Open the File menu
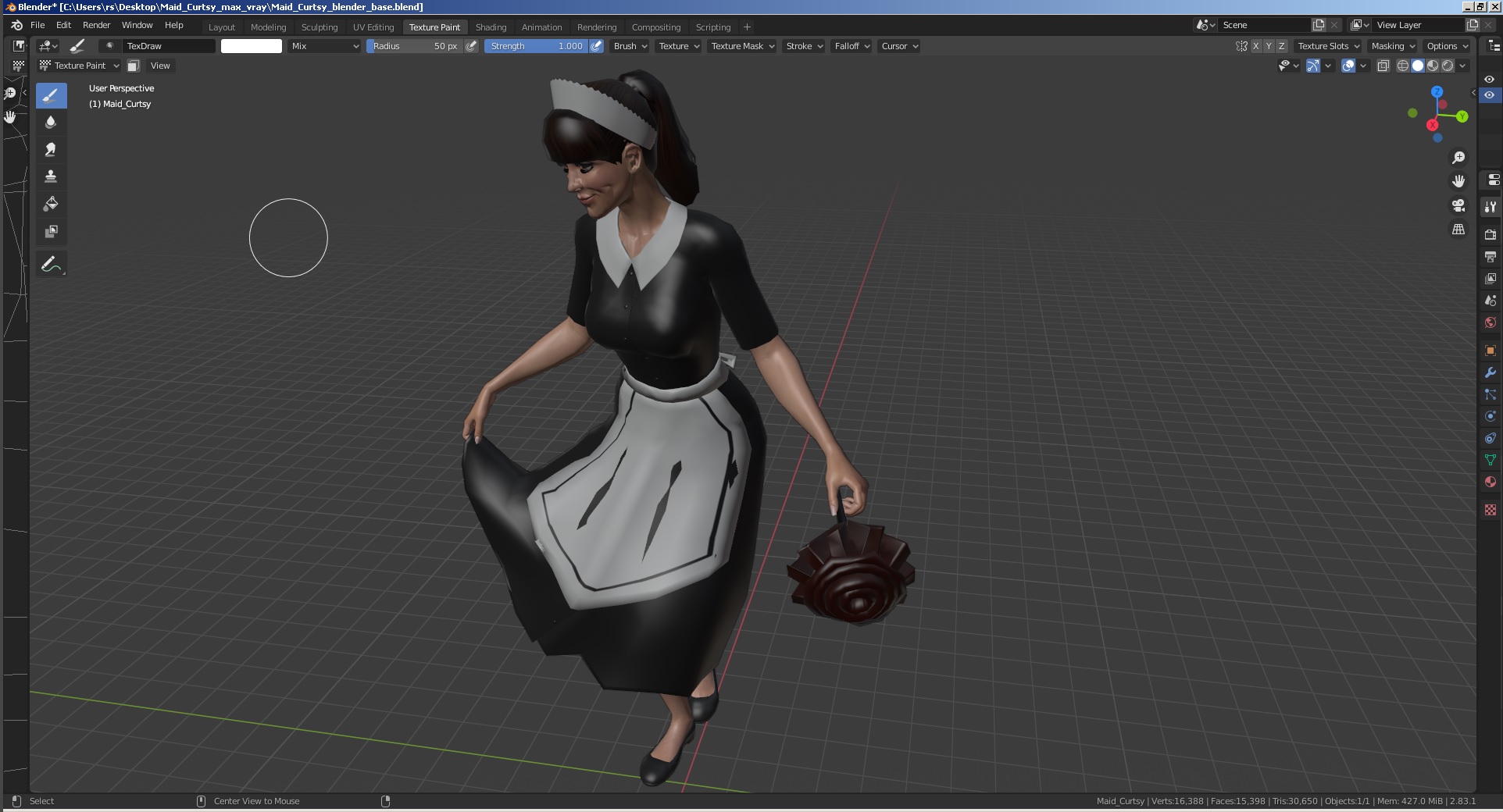 tap(37, 25)
